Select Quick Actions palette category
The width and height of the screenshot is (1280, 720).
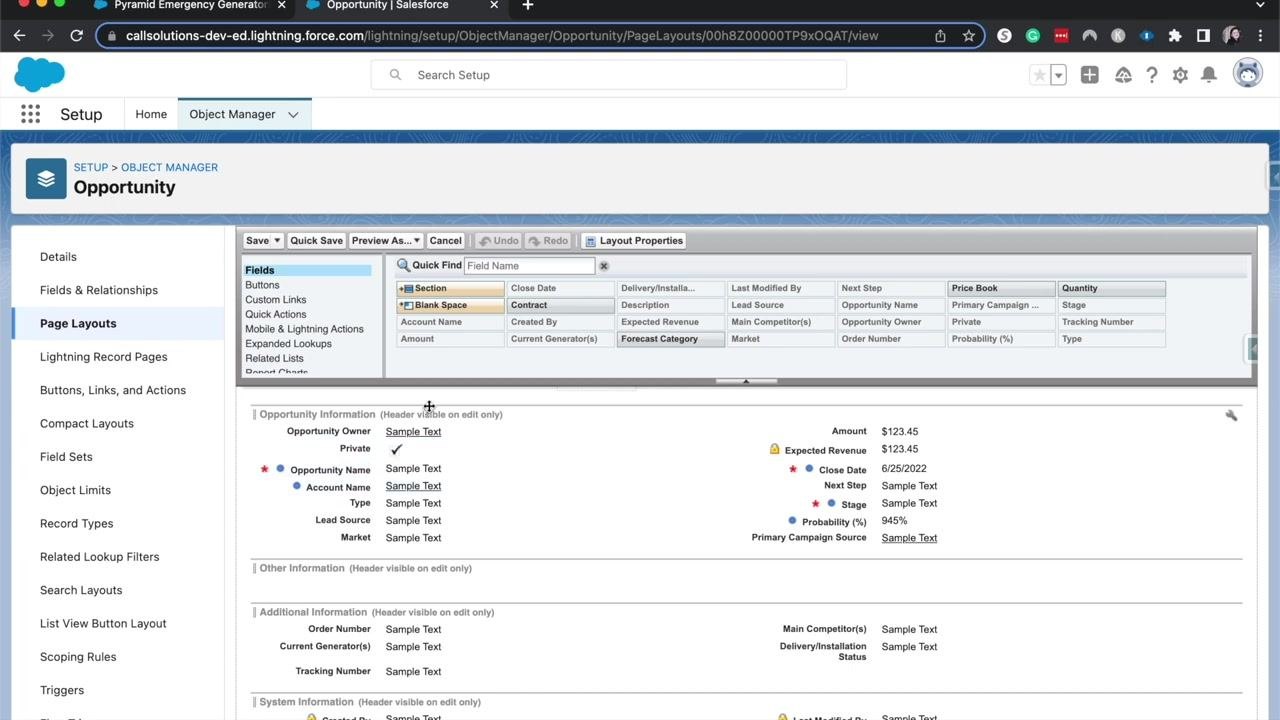coord(276,314)
